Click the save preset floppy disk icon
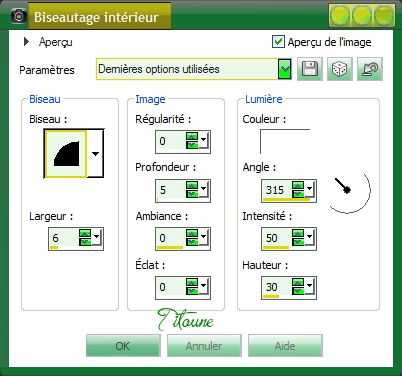Viewport: 402px width, 376px height. [x=310, y=69]
